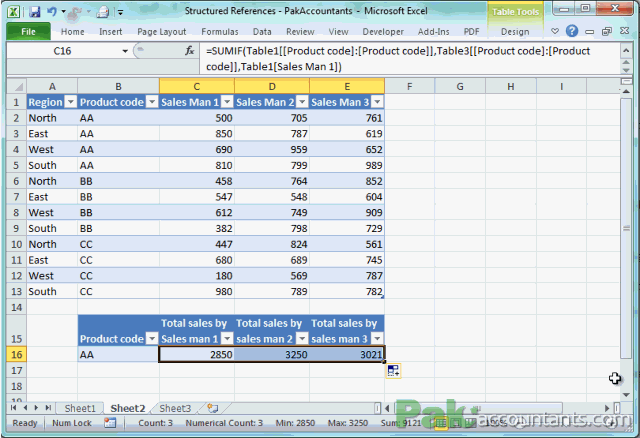The width and height of the screenshot is (640, 438).
Task: Open the Excel application icon menu
Action: pyautogui.click(x=13, y=11)
